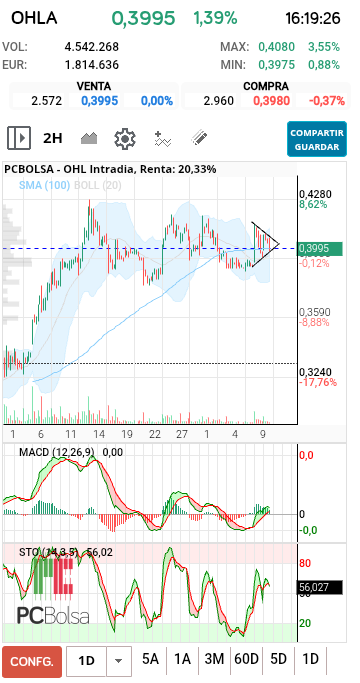
Task: Switch to the 5A range
Action: pyautogui.click(x=150, y=659)
